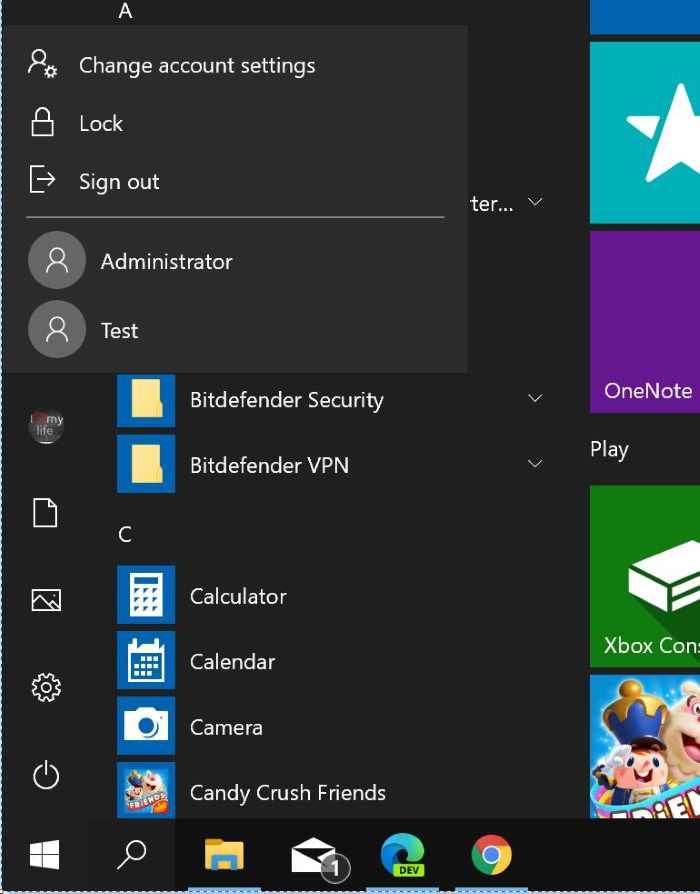The image size is (700, 894).
Task: Expand Bitdefender VPN folder chevron
Action: [x=535, y=464]
